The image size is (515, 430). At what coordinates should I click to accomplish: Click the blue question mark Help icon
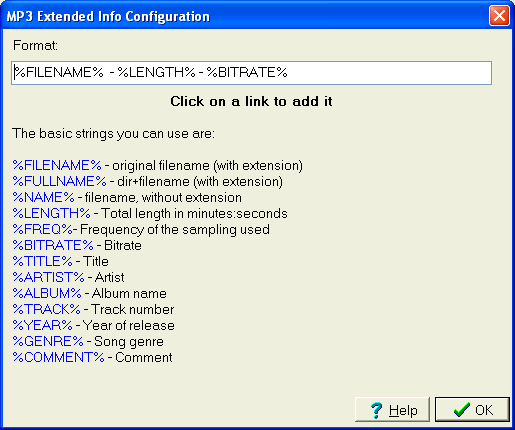click(377, 410)
